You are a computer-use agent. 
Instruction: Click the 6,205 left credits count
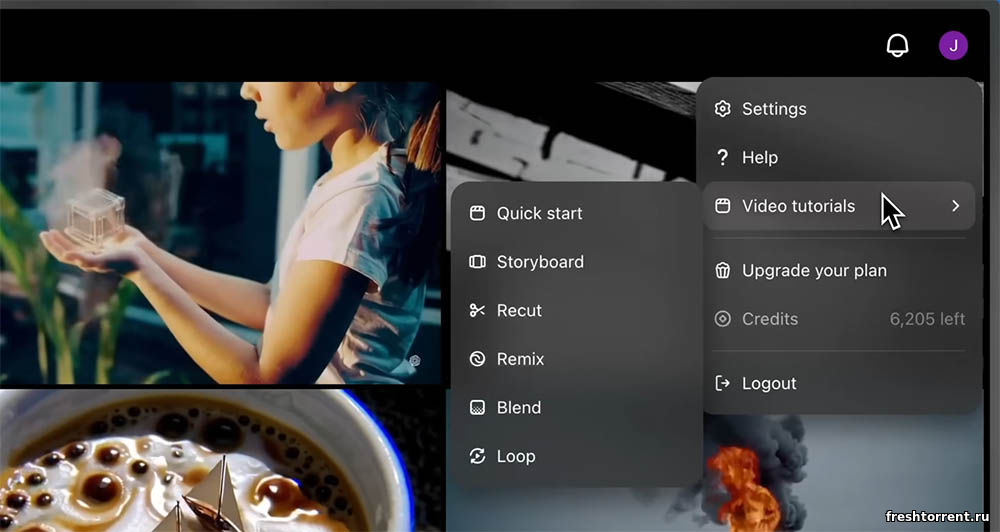coord(927,319)
